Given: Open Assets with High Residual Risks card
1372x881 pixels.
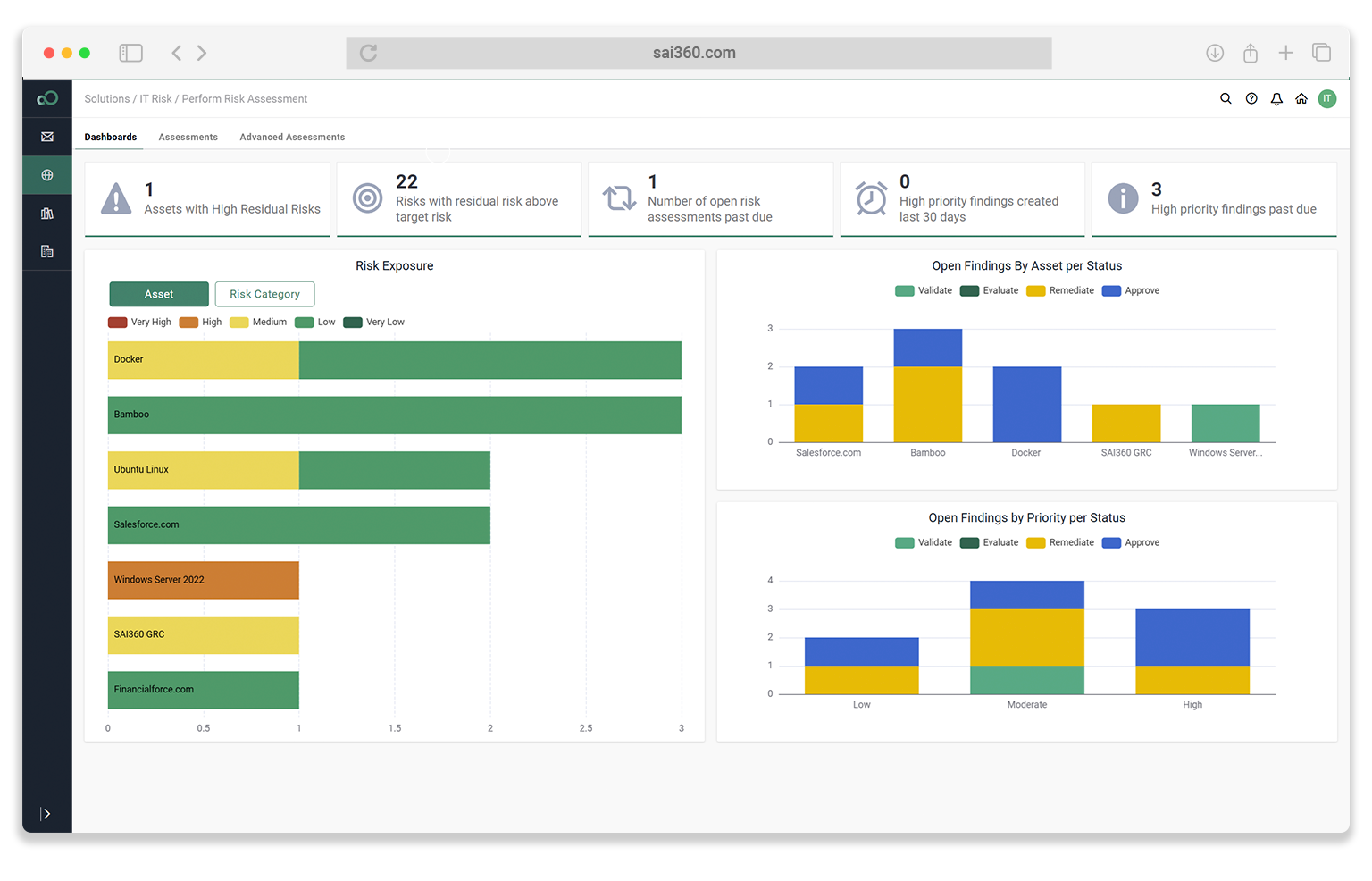Looking at the screenshot, I should pos(207,199).
